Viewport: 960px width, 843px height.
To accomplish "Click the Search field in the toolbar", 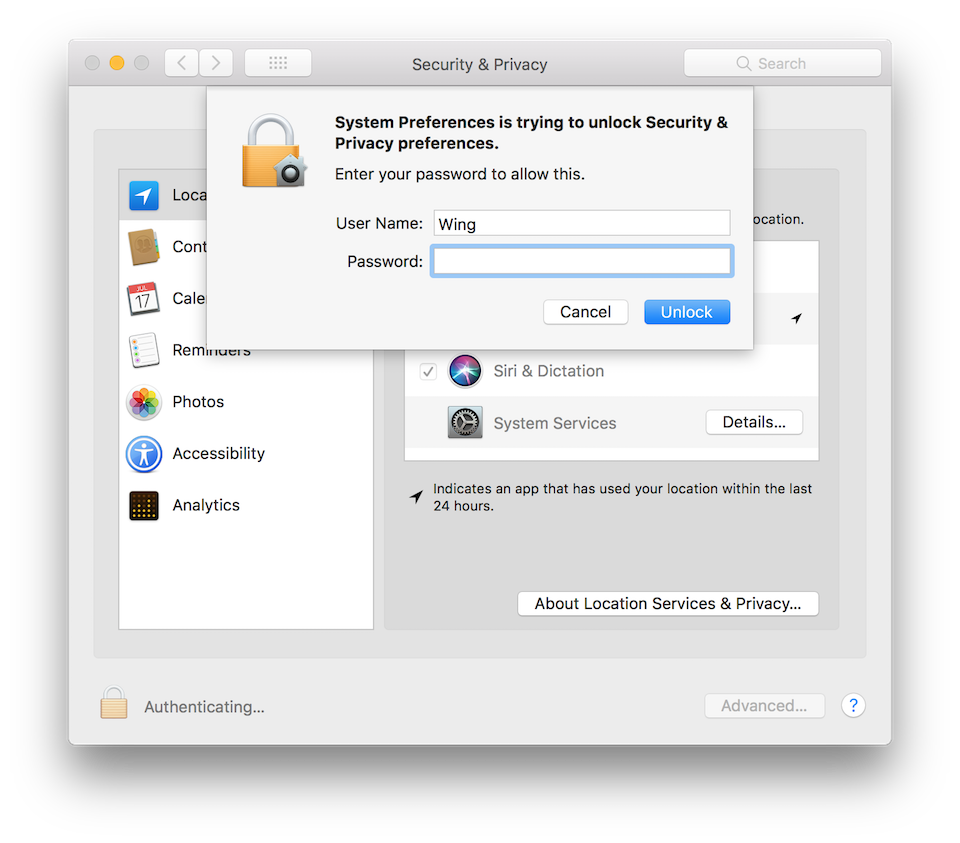I will coord(782,63).
